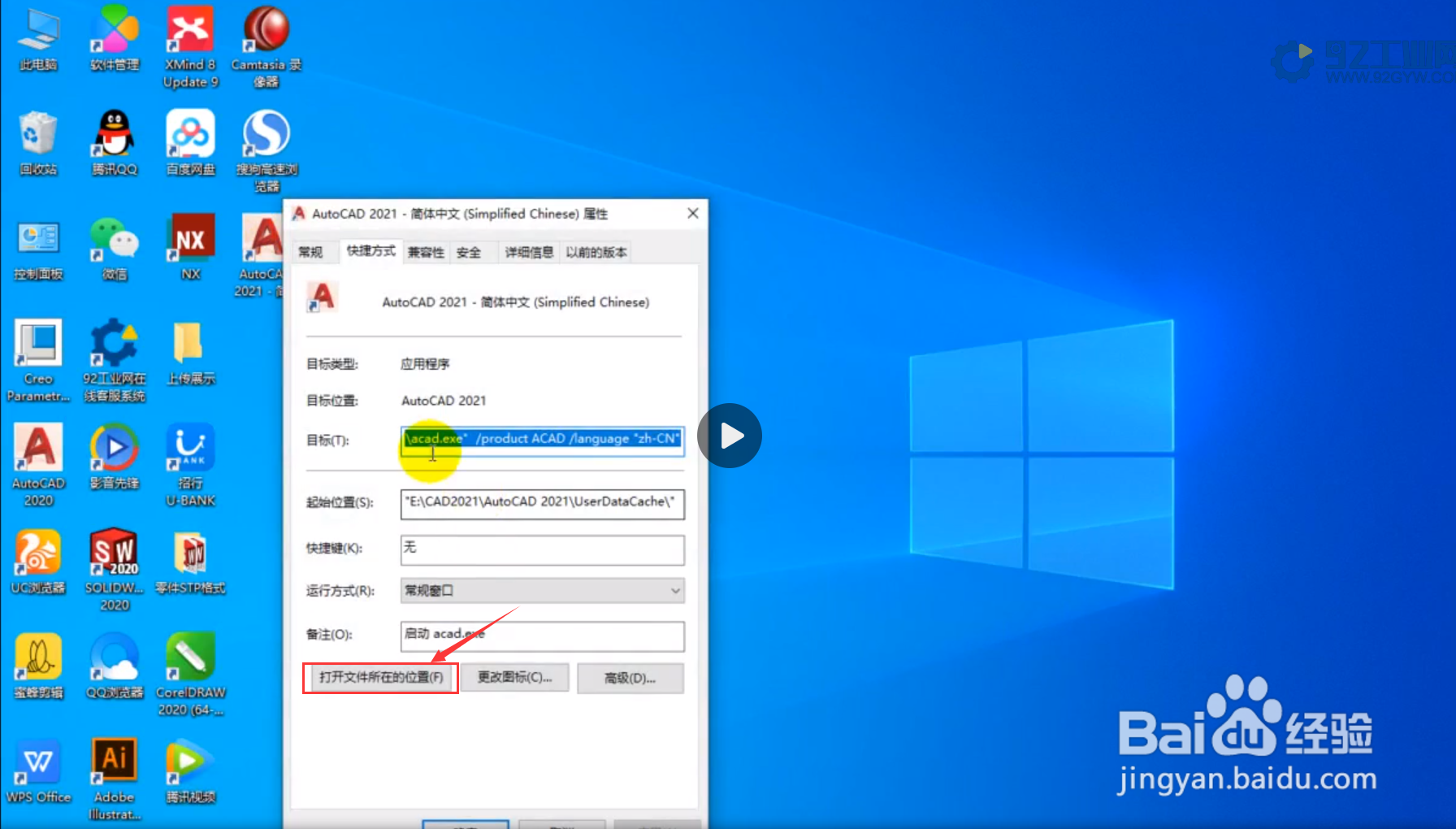The height and width of the screenshot is (829, 1456).
Task: Launch AutoCAD 2020 desktop shortcut
Action: pos(38,465)
